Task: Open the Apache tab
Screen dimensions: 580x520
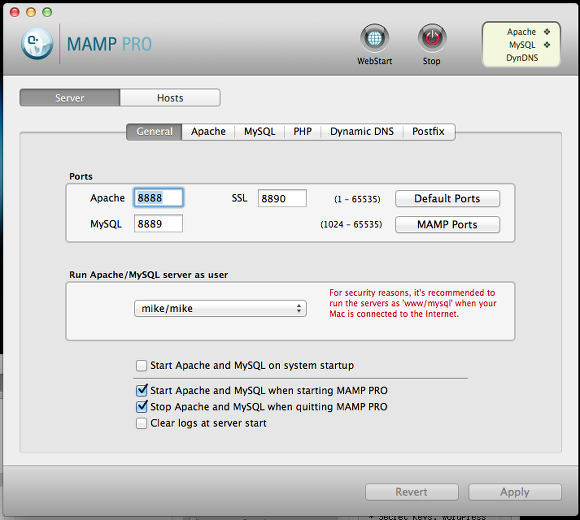Action: click(208, 132)
